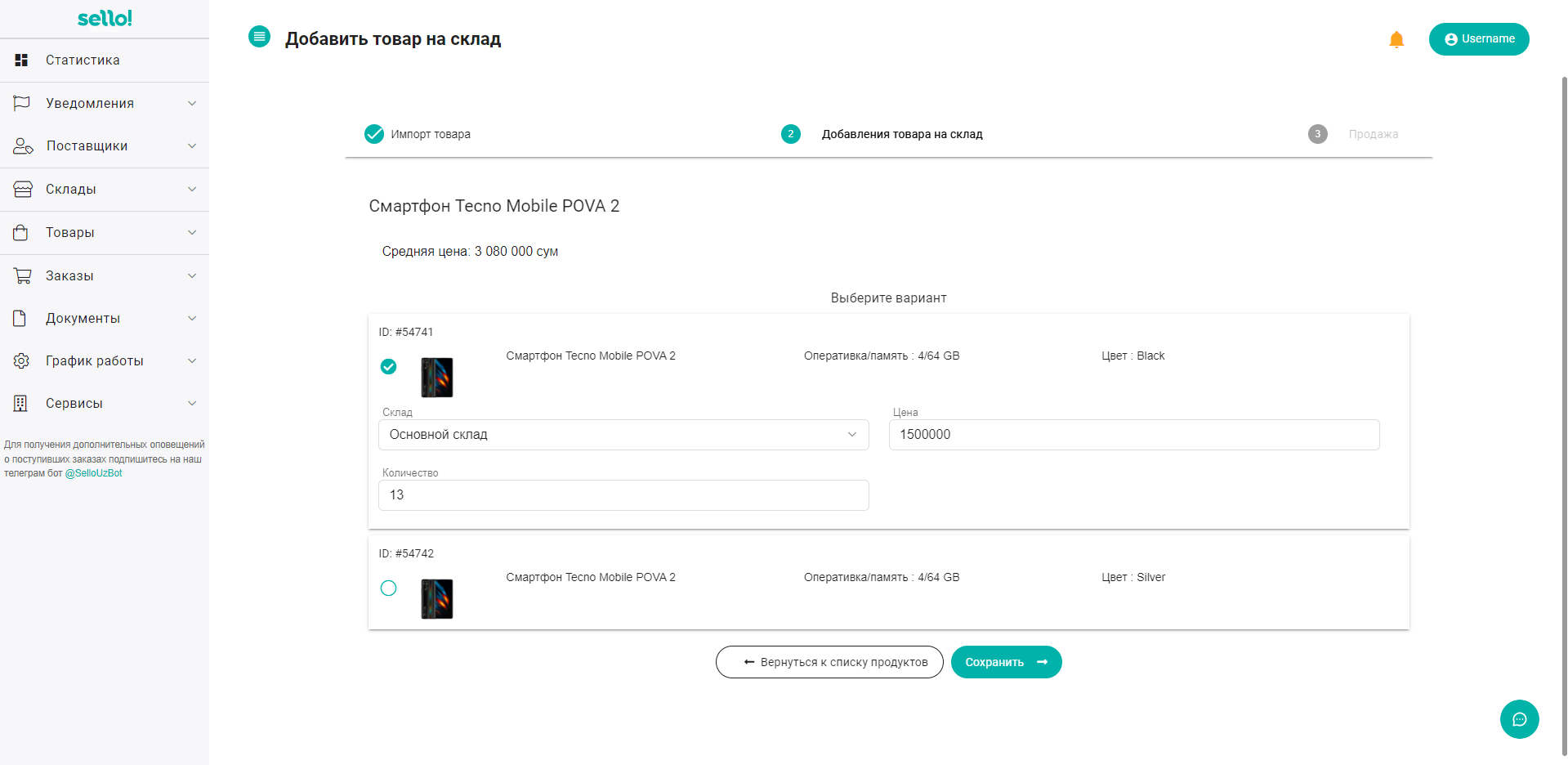Open Заказы menu item
Image resolution: width=1568 pixels, height=765 pixels.
click(x=105, y=275)
